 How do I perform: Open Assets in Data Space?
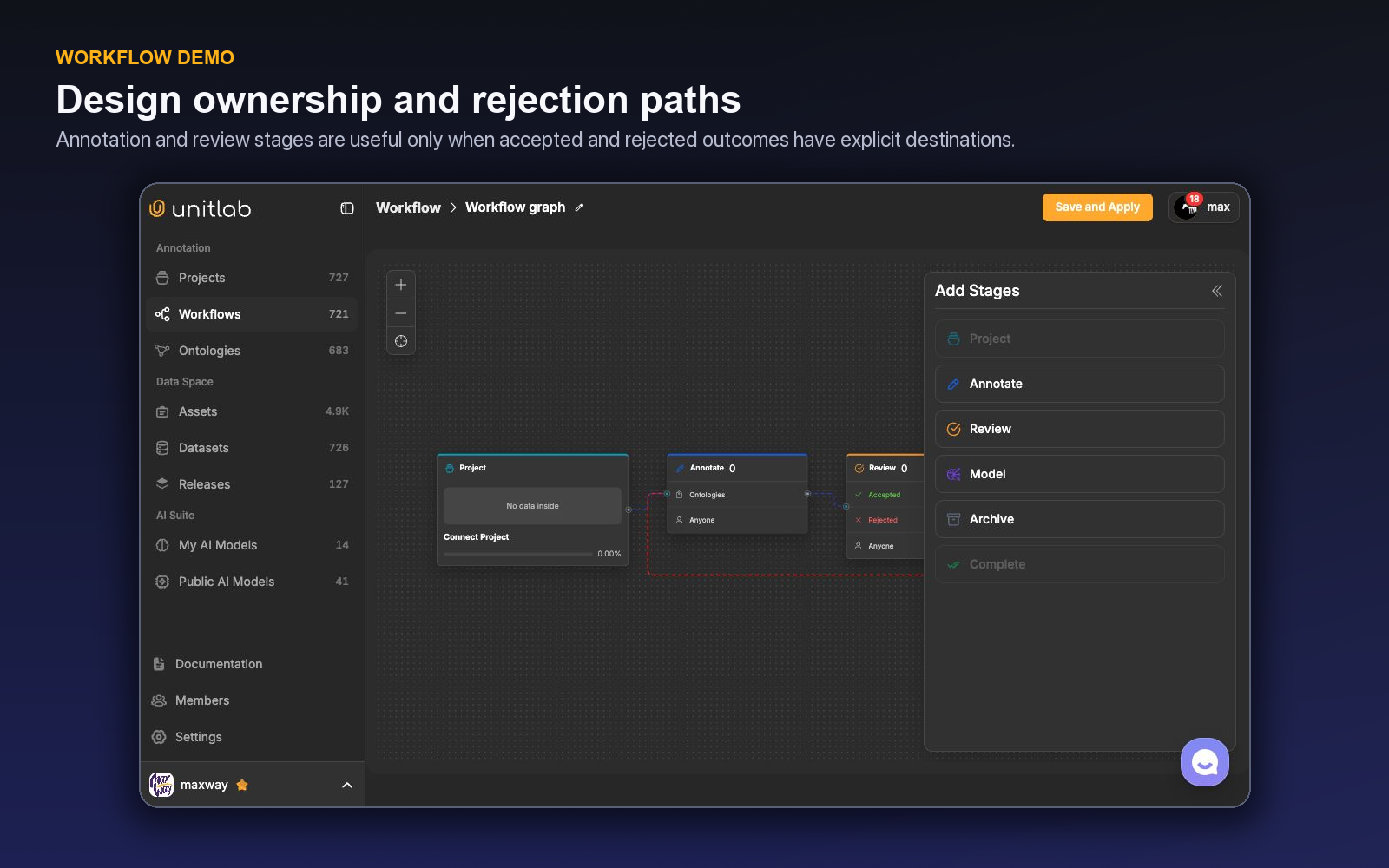[x=252, y=411]
